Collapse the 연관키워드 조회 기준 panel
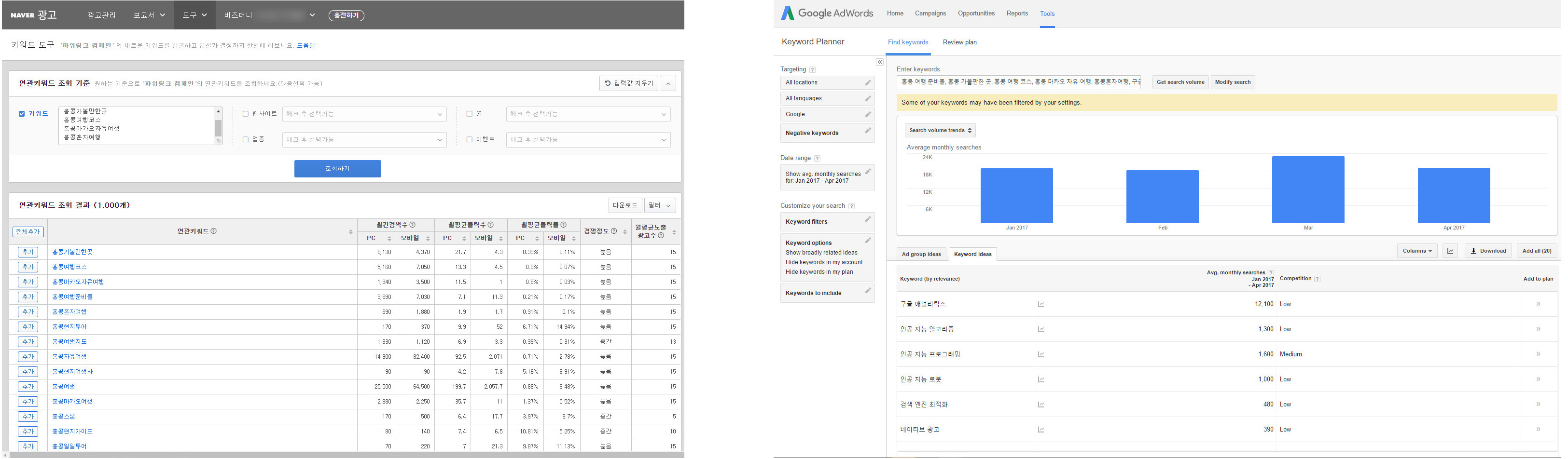 [x=668, y=83]
